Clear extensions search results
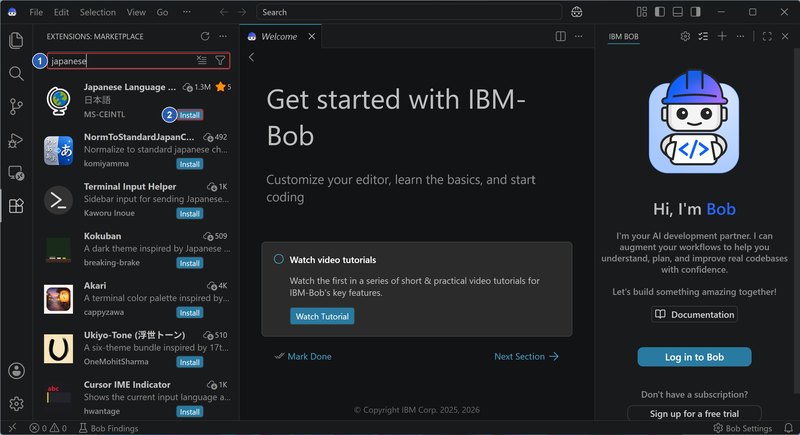Image resolution: width=800 pixels, height=435 pixels. (202, 60)
